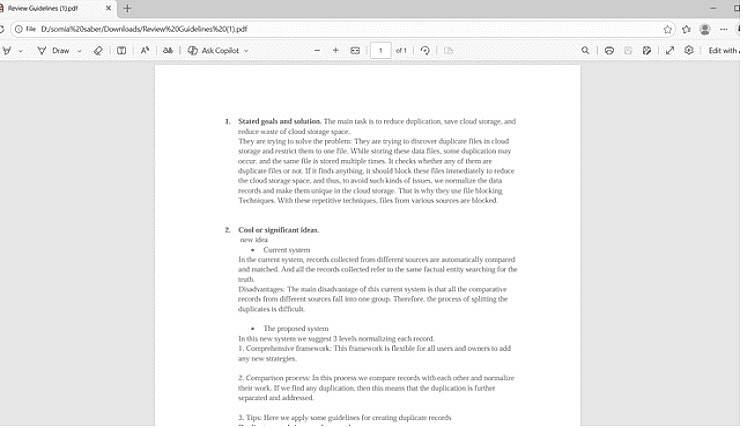Click the "The proposed system" bullet text

[296, 328]
